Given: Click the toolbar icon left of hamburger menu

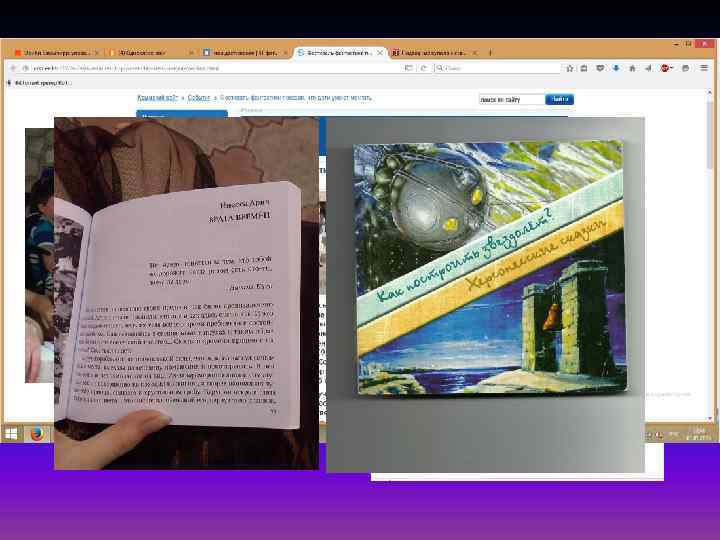Looking at the screenshot, I should point(686,68).
